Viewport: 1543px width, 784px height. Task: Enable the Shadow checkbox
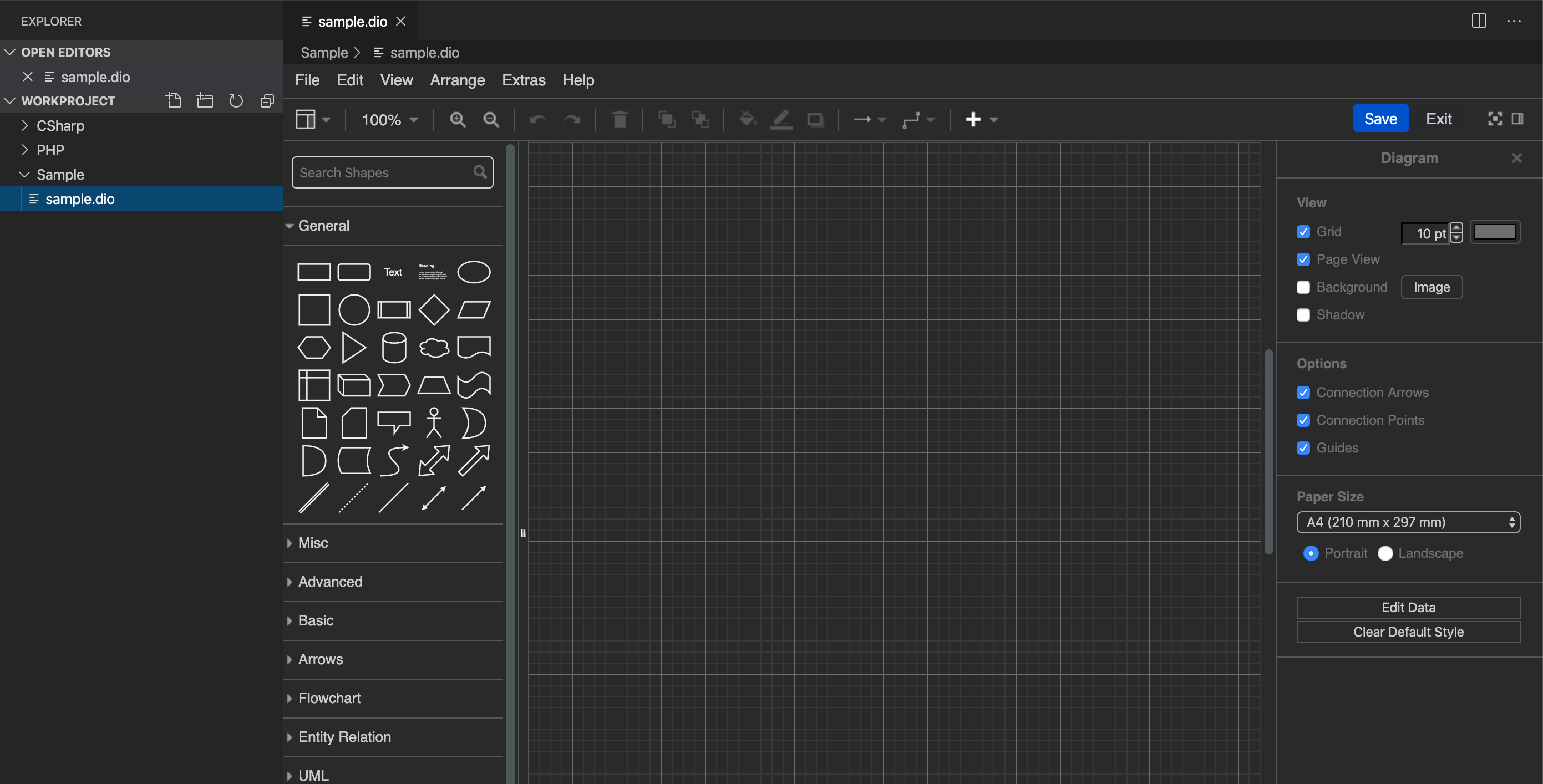tap(1303, 315)
